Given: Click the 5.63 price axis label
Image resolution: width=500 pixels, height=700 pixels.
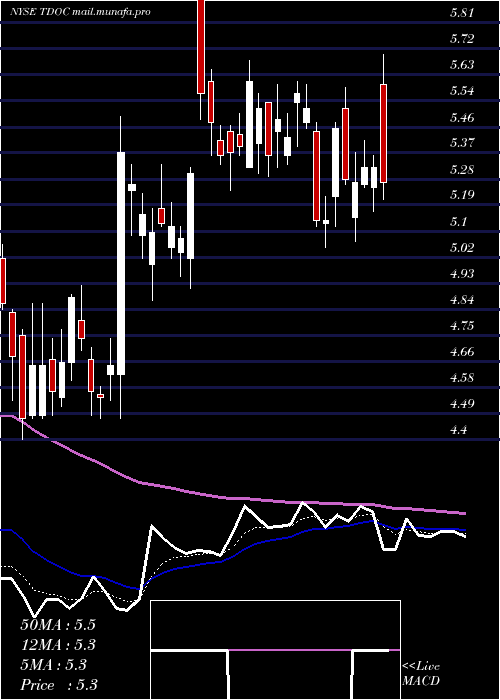Looking at the screenshot, I should [462, 65].
